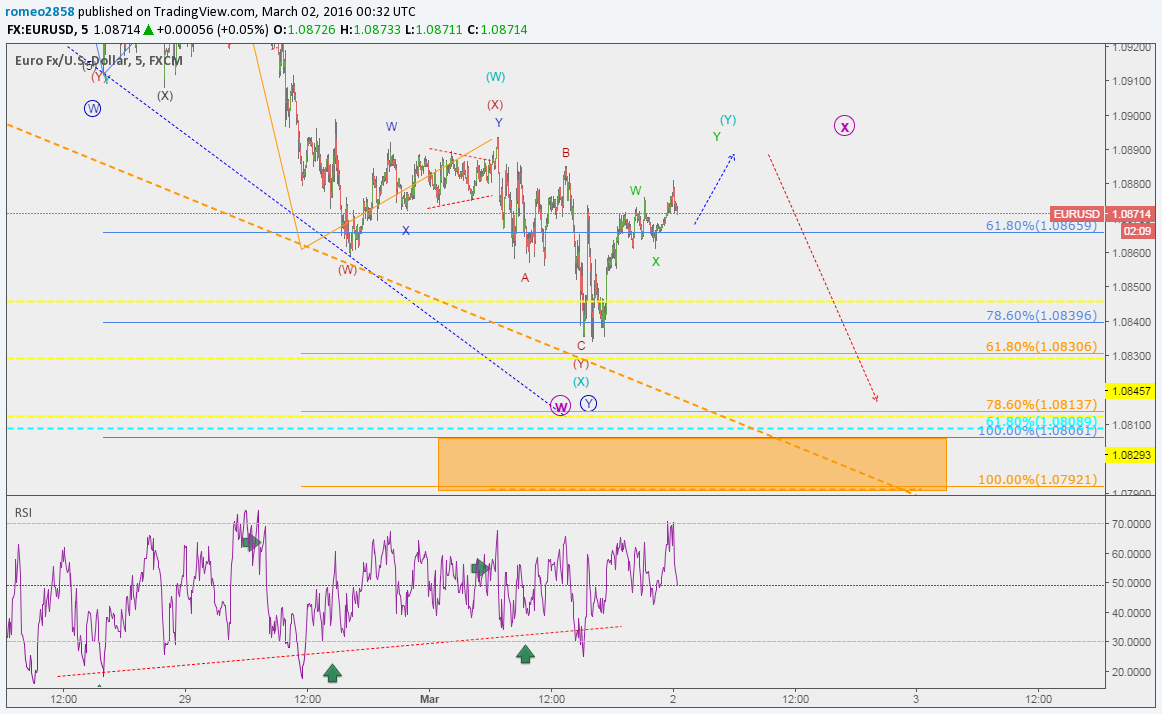Select the red A wave label

click(x=525, y=277)
